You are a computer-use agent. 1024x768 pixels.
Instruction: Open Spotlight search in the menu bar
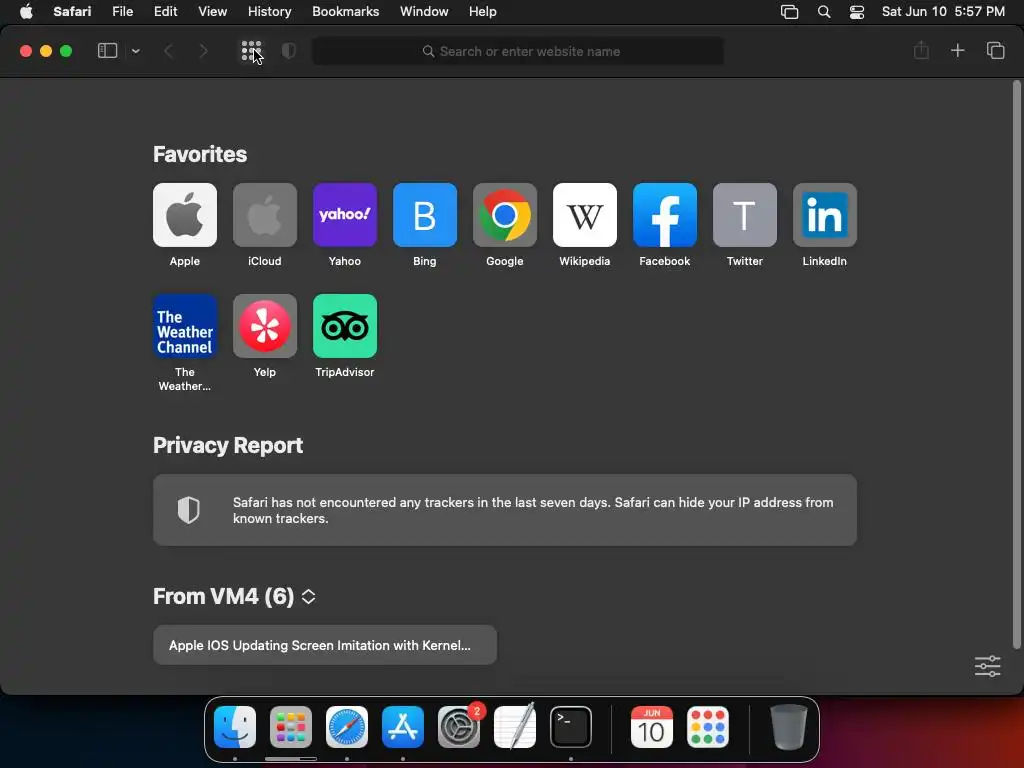coord(824,12)
